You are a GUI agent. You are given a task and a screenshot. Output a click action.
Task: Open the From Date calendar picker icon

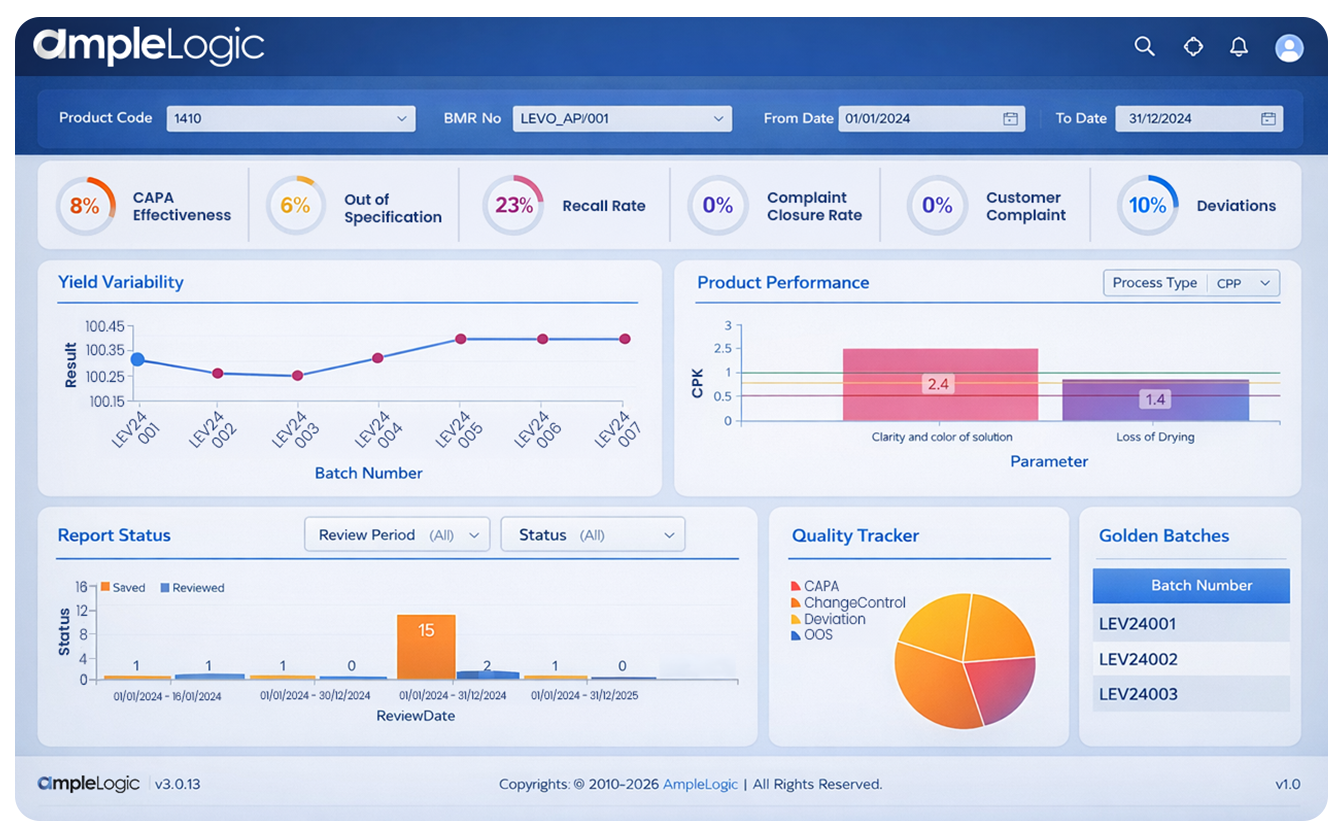[1010, 118]
